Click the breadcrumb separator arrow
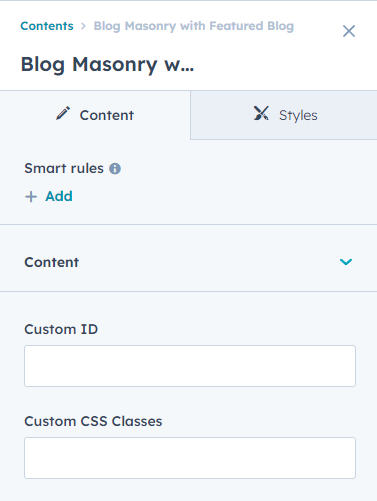This screenshot has width=377, height=501. 83,26
